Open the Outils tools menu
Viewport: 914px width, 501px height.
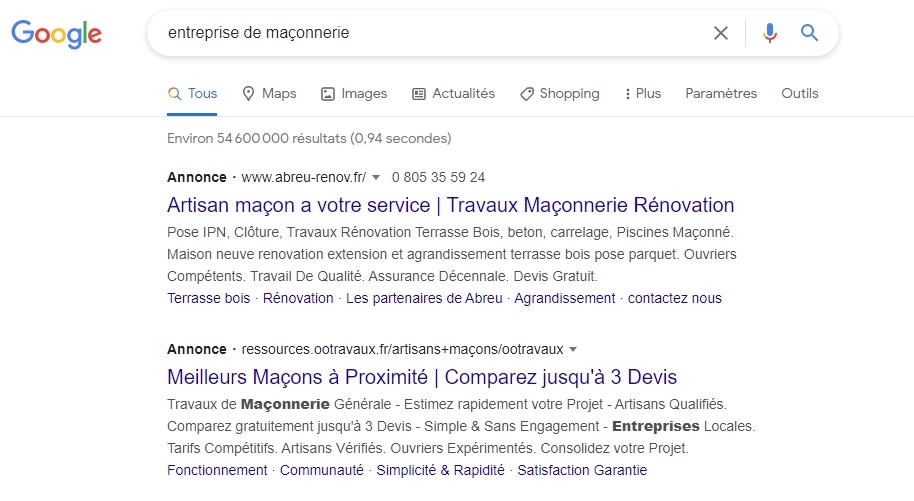click(x=800, y=93)
